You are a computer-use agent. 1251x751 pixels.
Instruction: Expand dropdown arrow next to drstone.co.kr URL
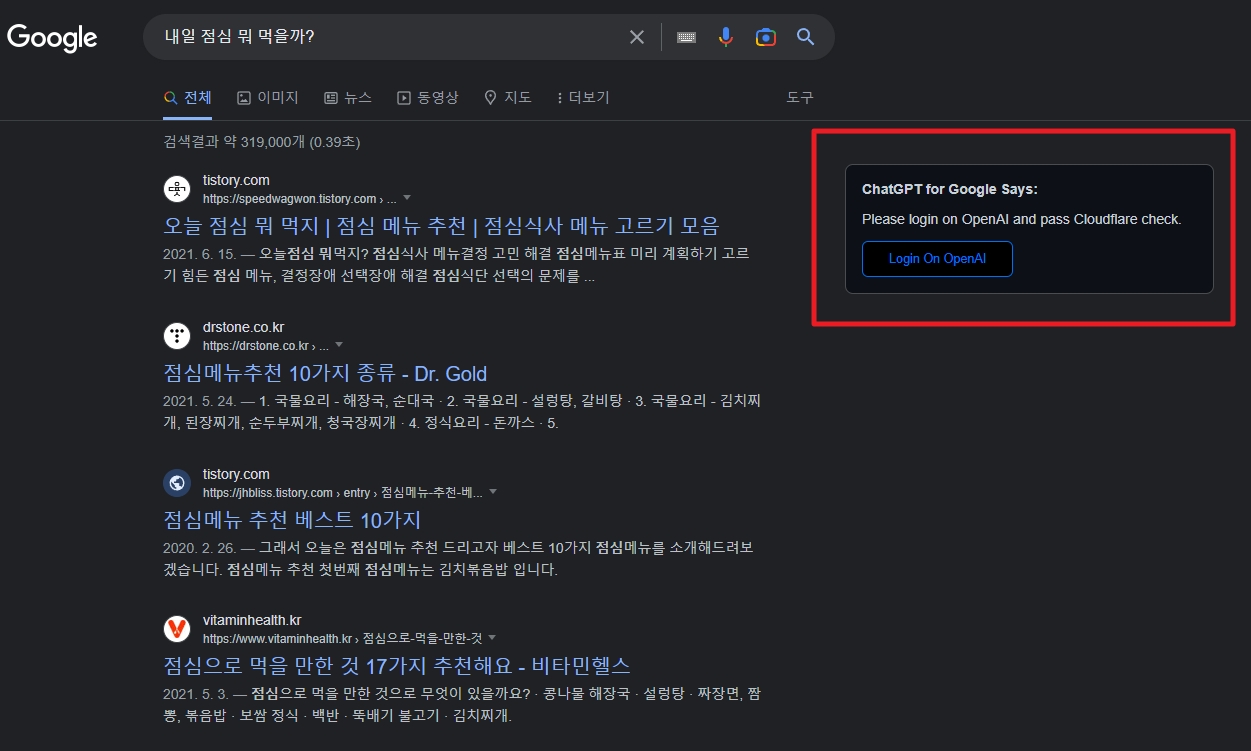[x=339, y=345]
